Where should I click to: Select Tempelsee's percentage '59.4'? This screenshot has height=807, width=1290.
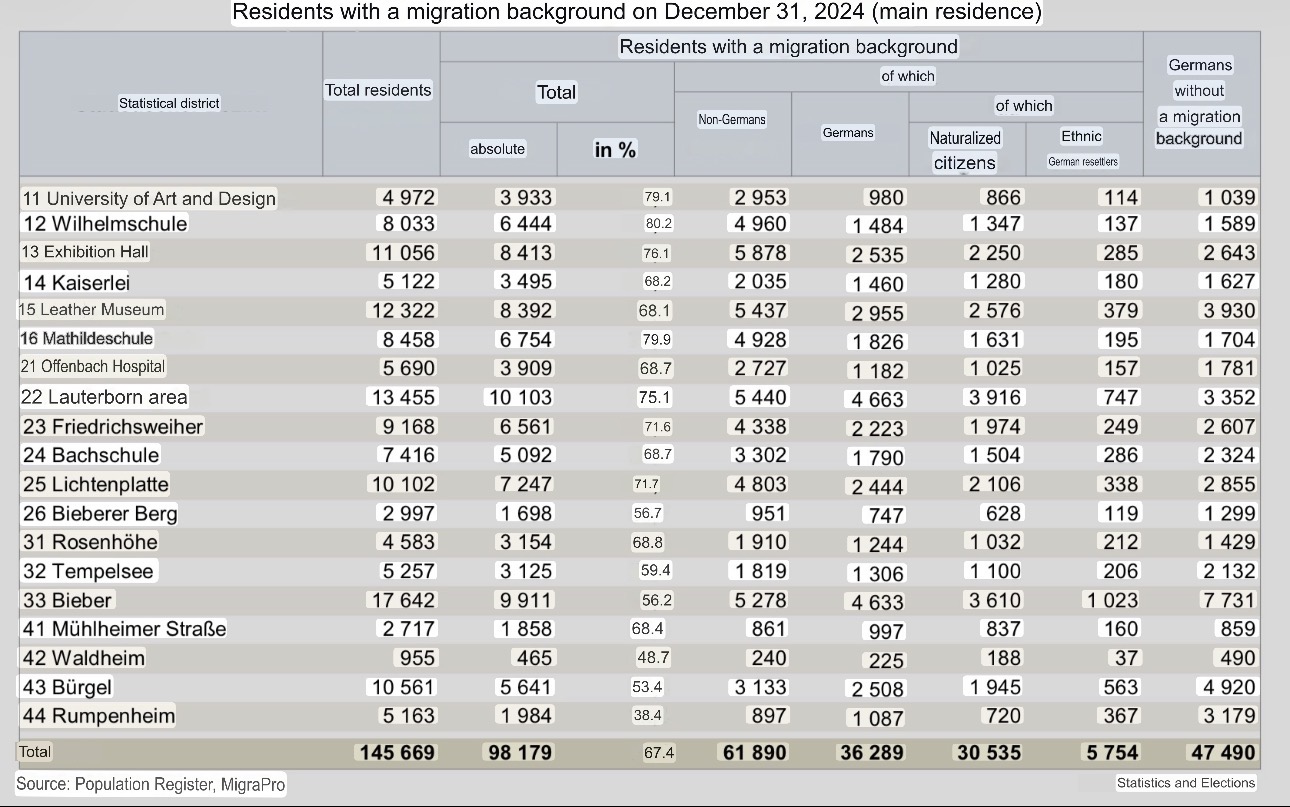coord(656,572)
